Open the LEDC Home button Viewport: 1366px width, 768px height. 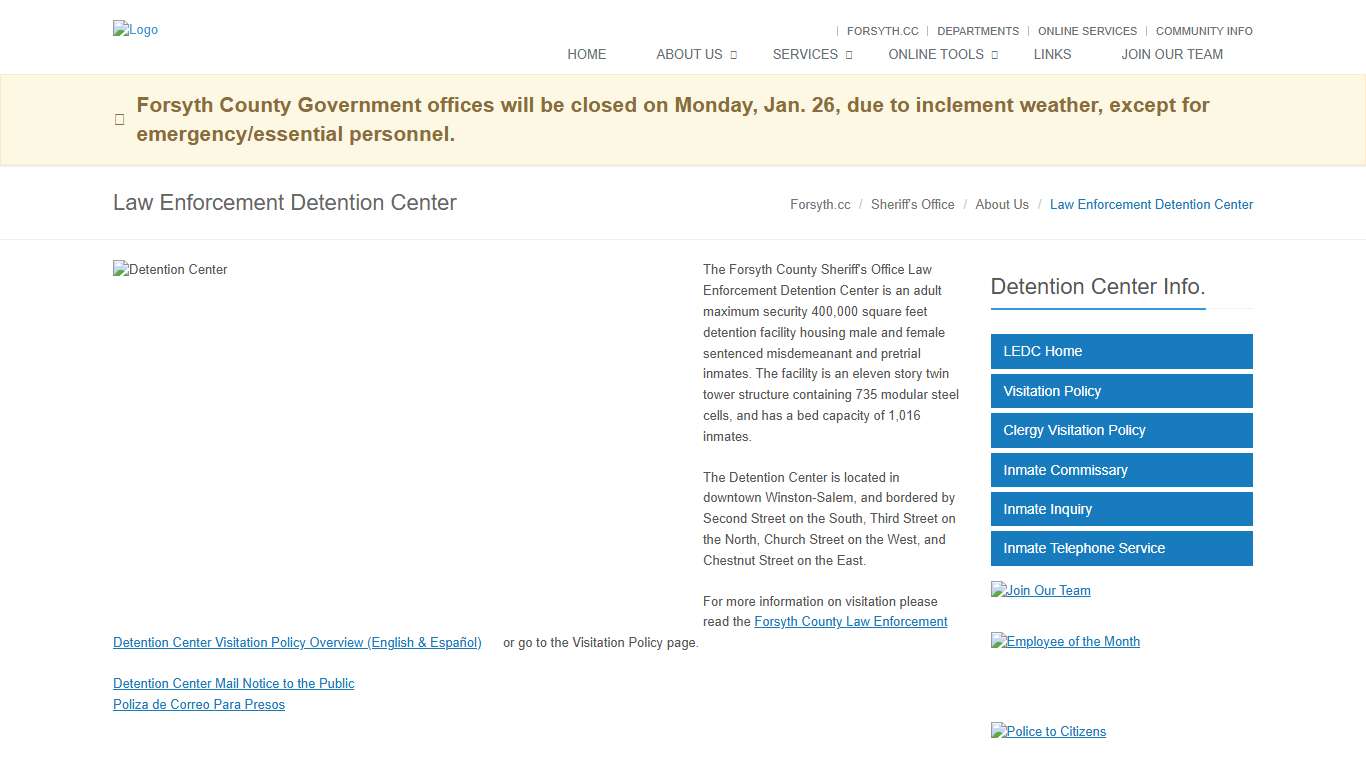point(1121,351)
